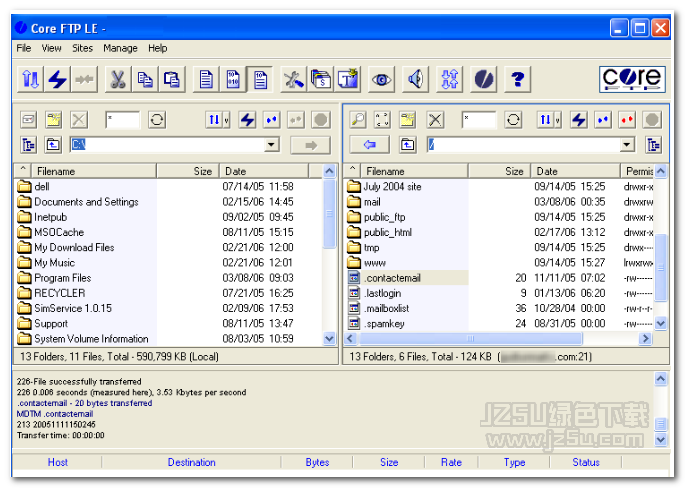Screen dimensions: 685x488
Task: Open the template text editor icon
Action: (x=348, y=80)
